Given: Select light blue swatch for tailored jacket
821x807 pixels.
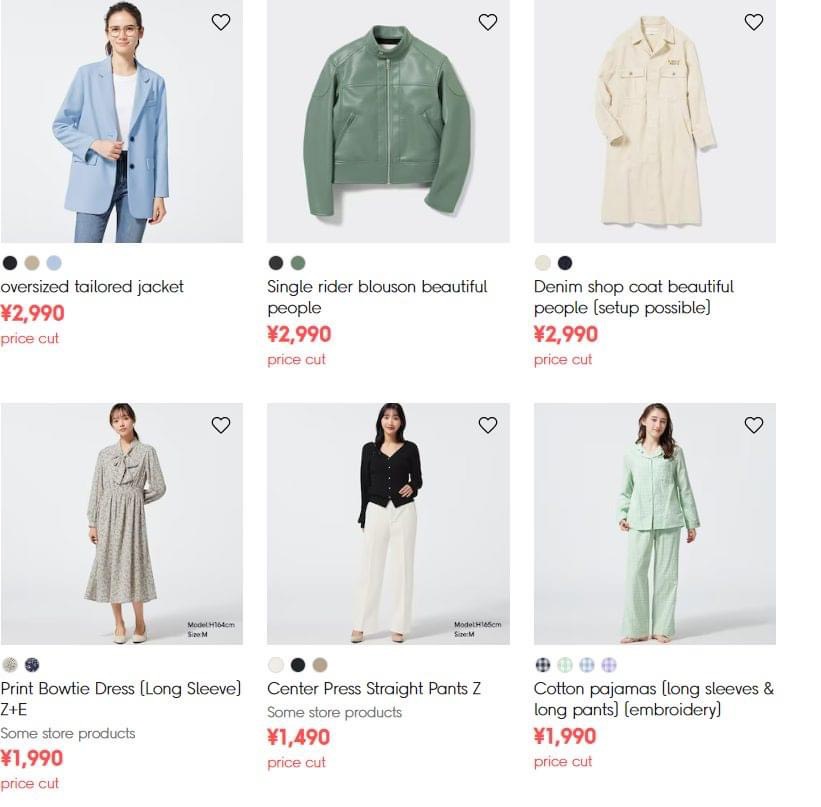Looking at the screenshot, I should (54, 263).
